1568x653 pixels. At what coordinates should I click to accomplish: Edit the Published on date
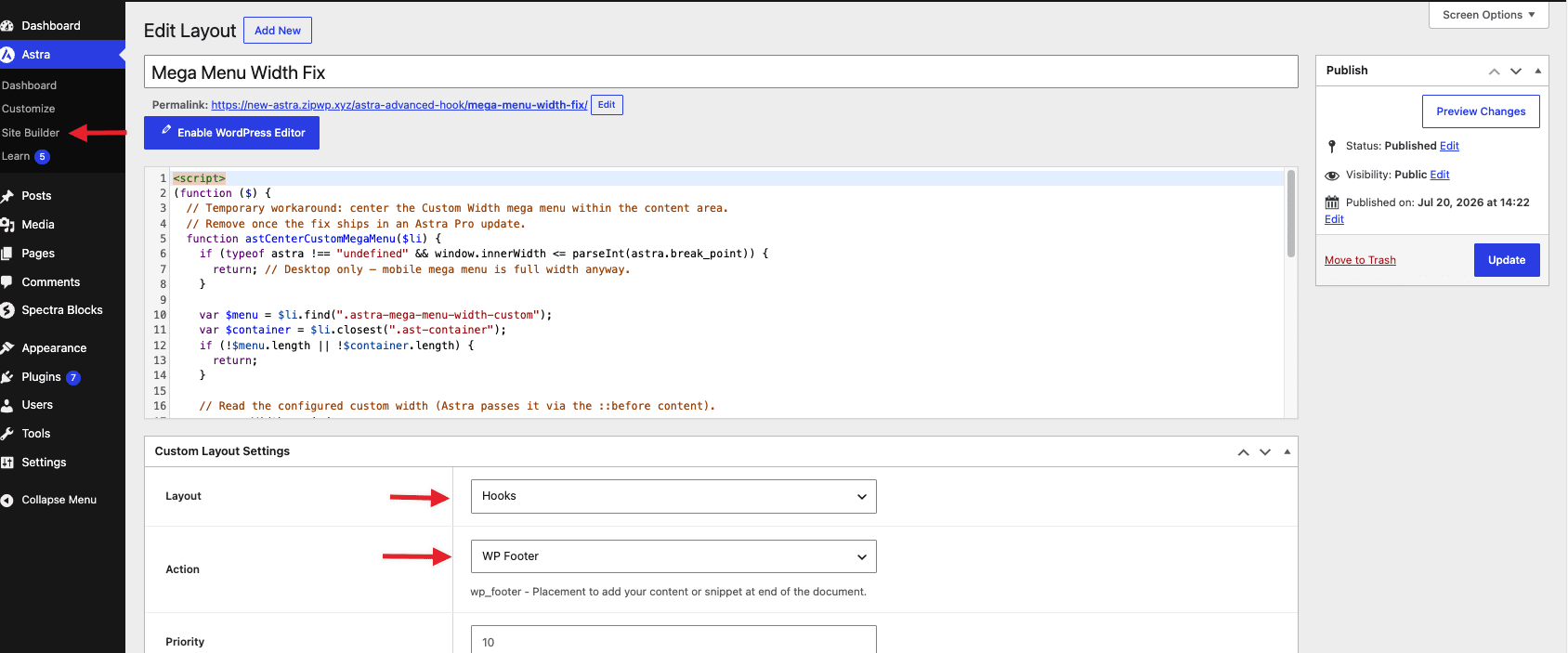click(x=1334, y=219)
